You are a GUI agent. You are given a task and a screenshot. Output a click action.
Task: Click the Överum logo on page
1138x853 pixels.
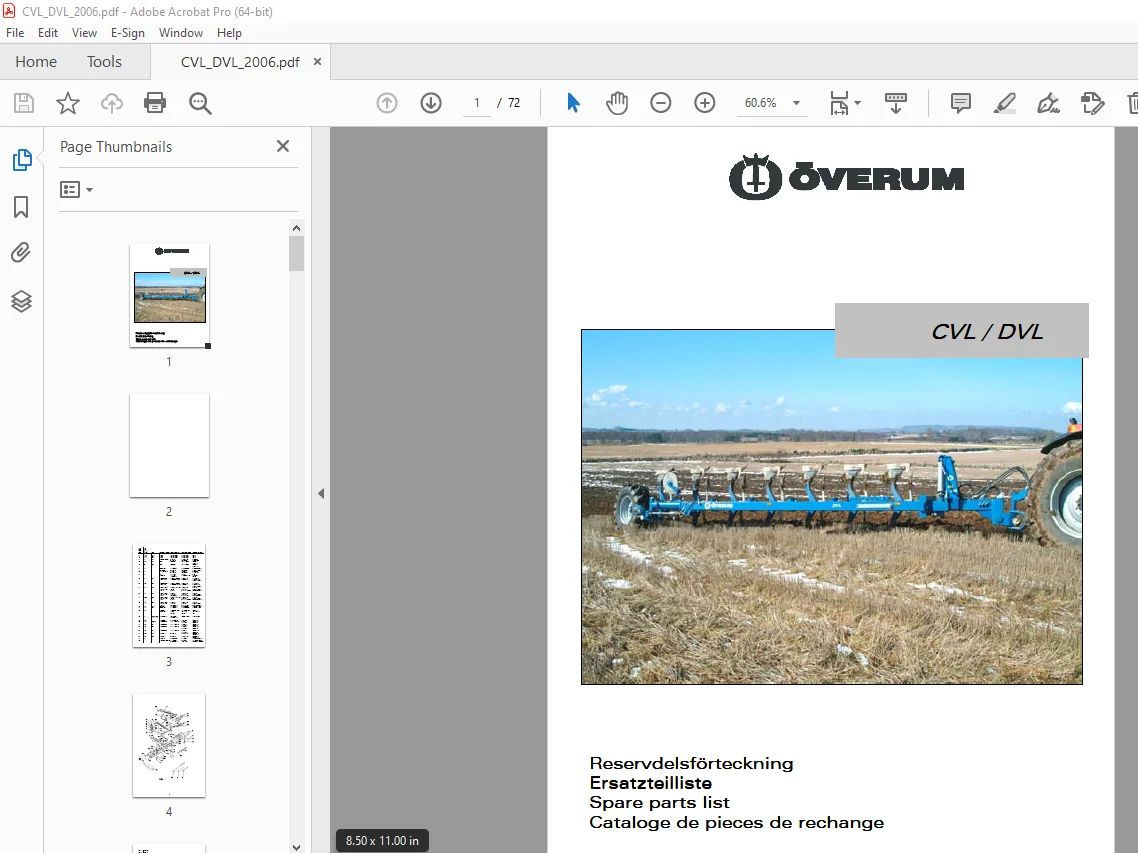pyautogui.click(x=846, y=177)
